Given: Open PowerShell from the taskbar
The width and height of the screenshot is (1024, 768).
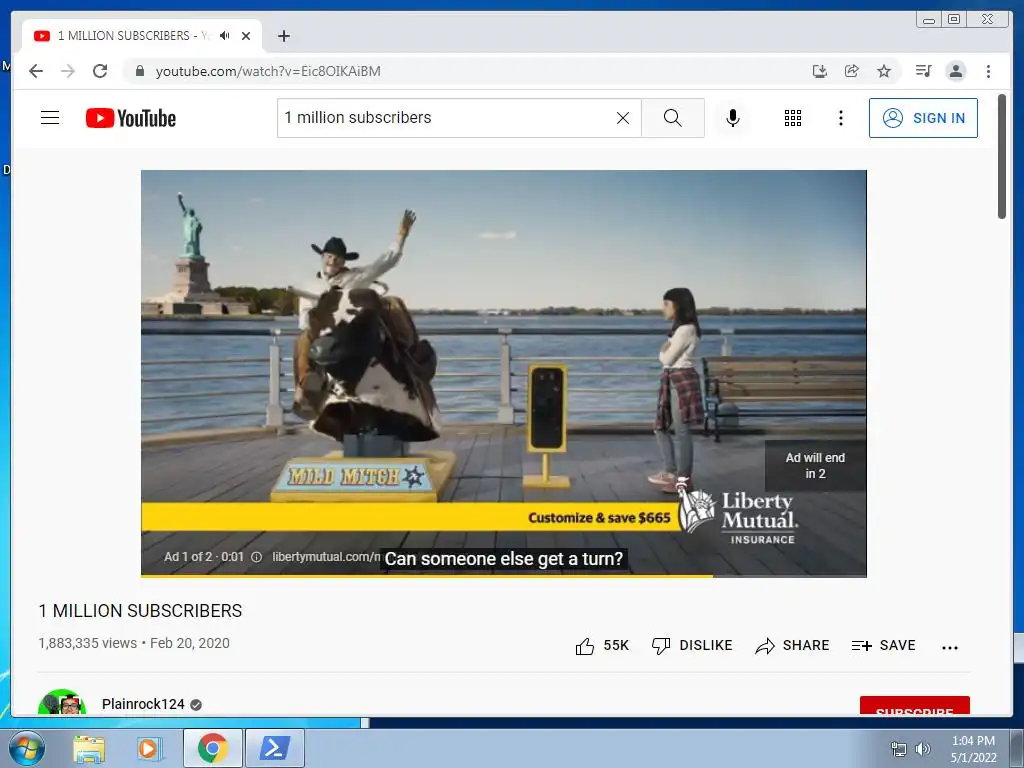Looking at the screenshot, I should 274,748.
